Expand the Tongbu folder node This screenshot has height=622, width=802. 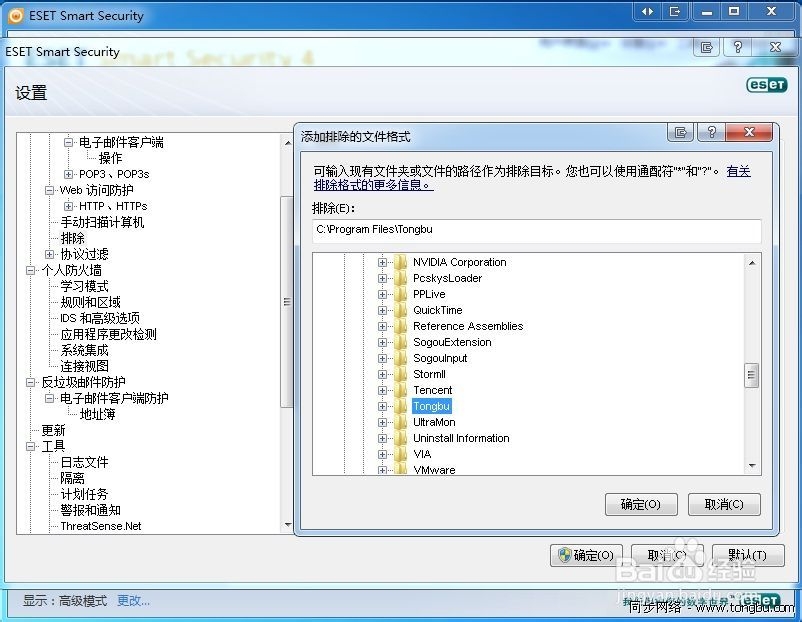(382, 406)
